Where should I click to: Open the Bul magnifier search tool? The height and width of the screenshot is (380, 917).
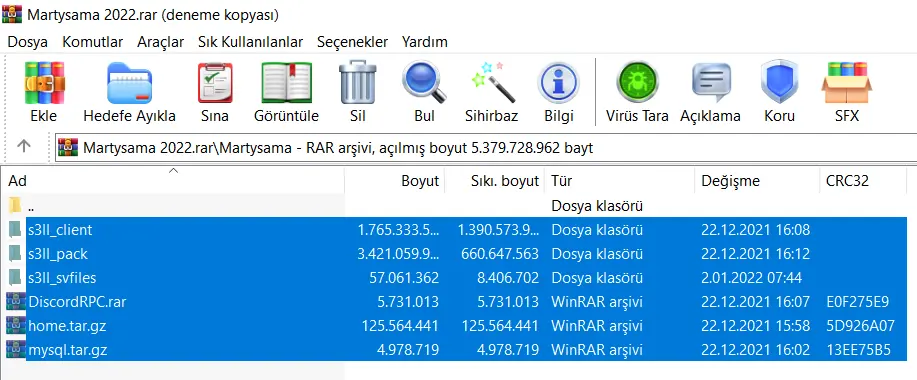(424, 84)
